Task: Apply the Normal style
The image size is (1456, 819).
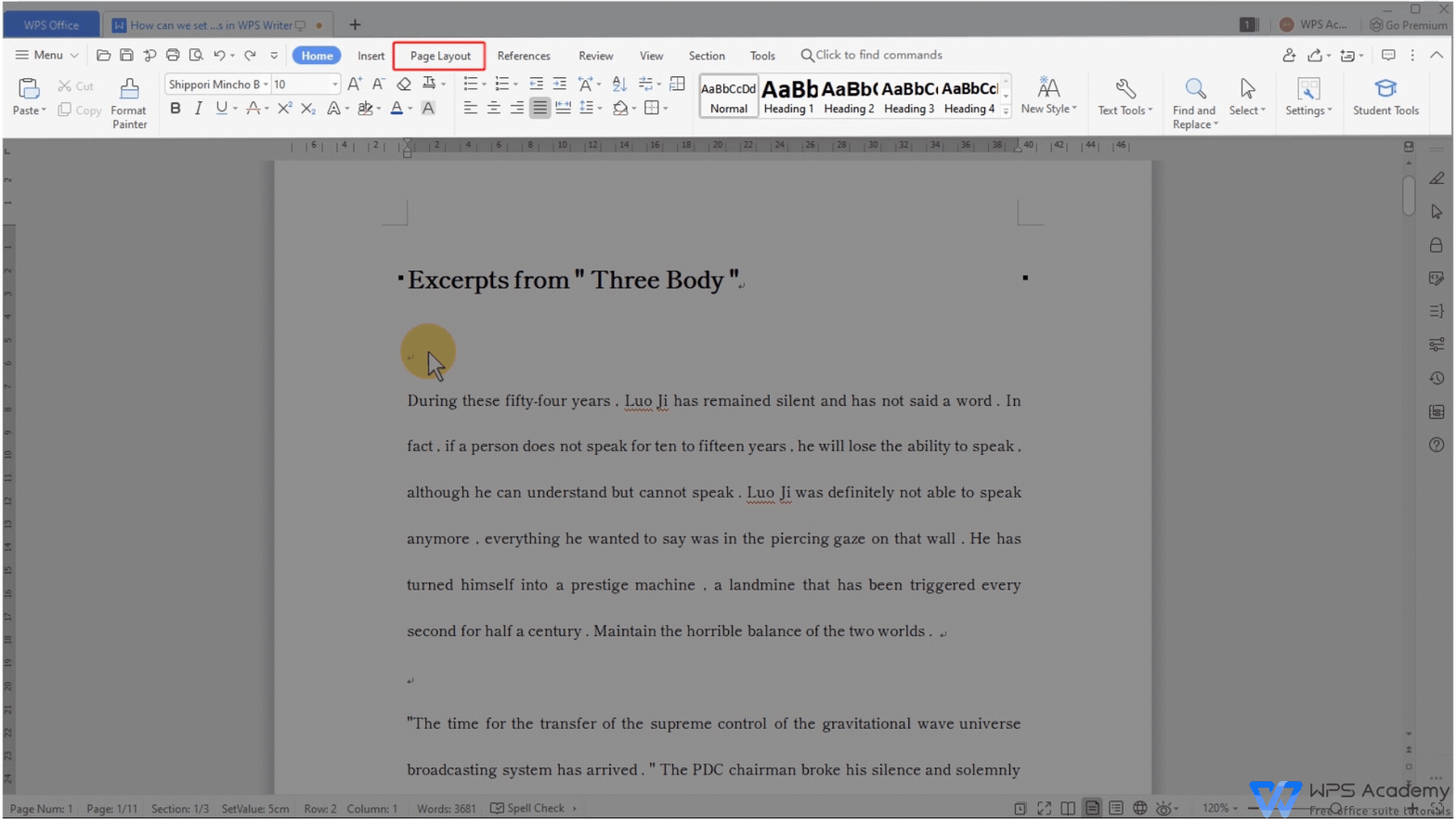Action: coord(729,97)
